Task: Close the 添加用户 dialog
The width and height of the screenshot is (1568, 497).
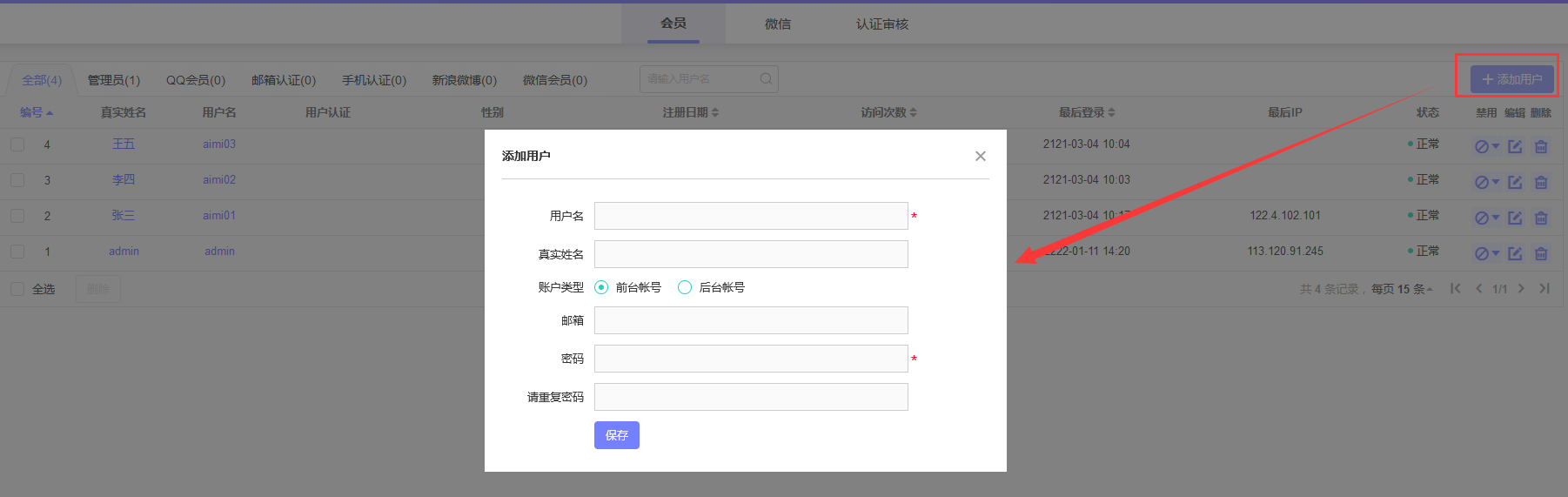Action: [981, 156]
